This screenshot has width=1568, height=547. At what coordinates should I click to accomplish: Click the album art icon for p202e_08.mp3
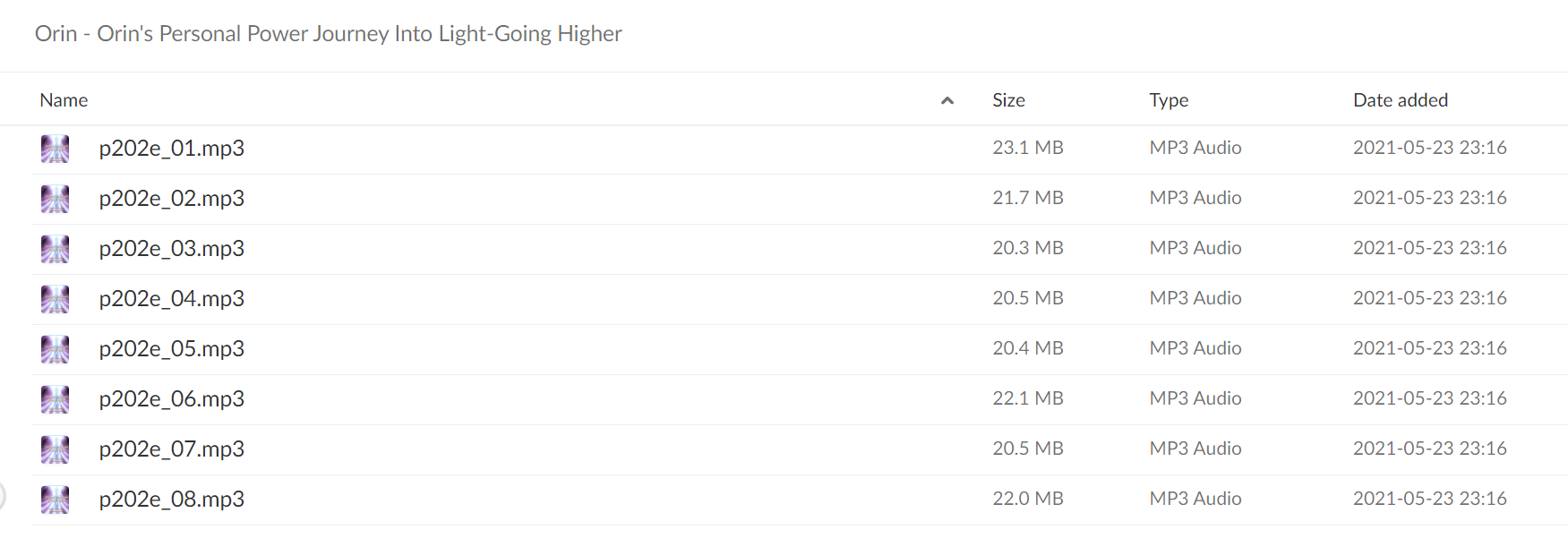coord(55,500)
